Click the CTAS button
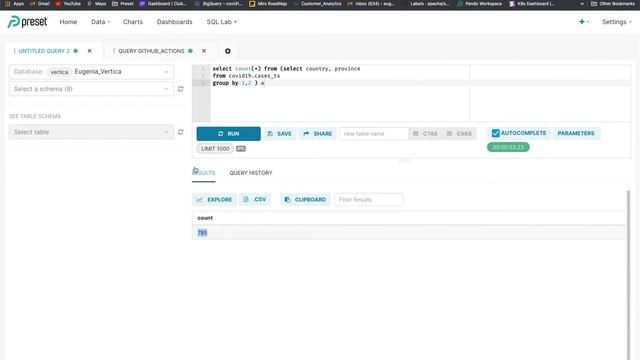Screen dimensions: 640x360 coord(425,134)
